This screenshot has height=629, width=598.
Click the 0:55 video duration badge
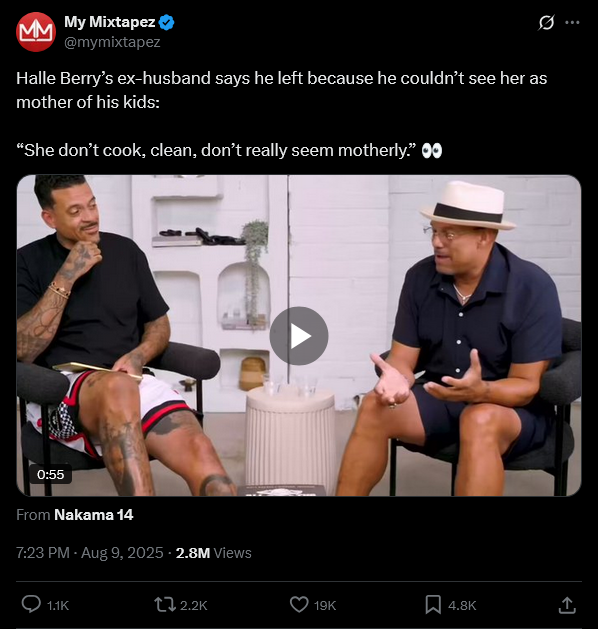coord(51,475)
